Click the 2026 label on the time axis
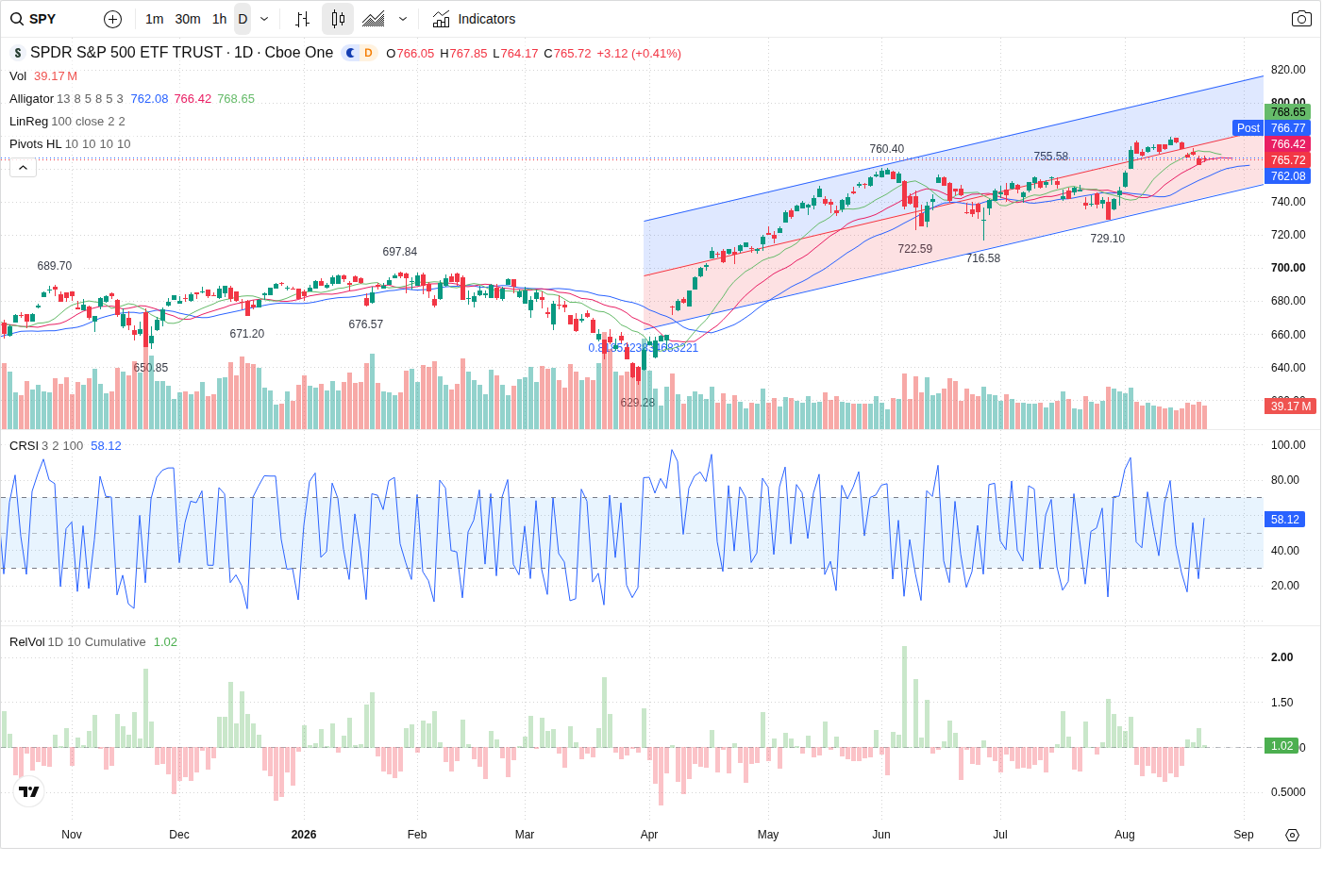This screenshot has height=896, width=1340. (304, 835)
